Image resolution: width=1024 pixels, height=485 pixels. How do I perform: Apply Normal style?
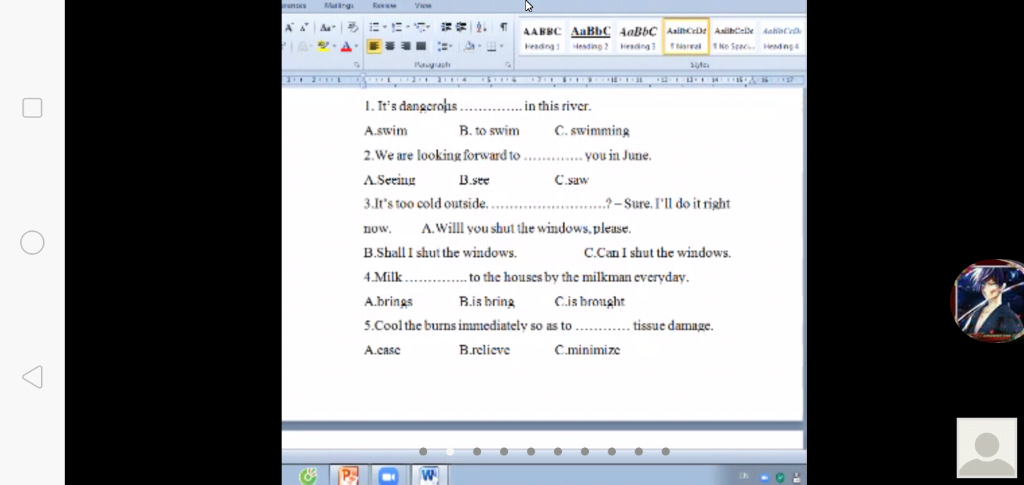pyautogui.click(x=686, y=37)
